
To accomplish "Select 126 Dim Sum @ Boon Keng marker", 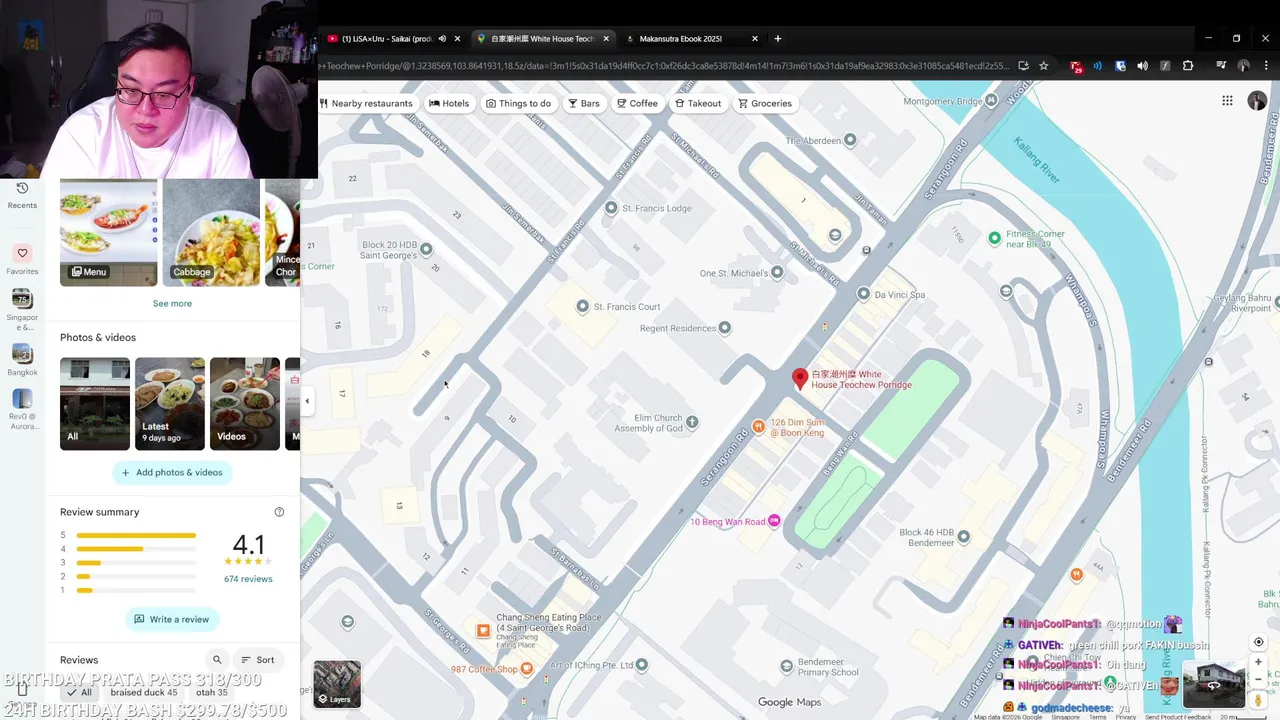I will point(759,427).
